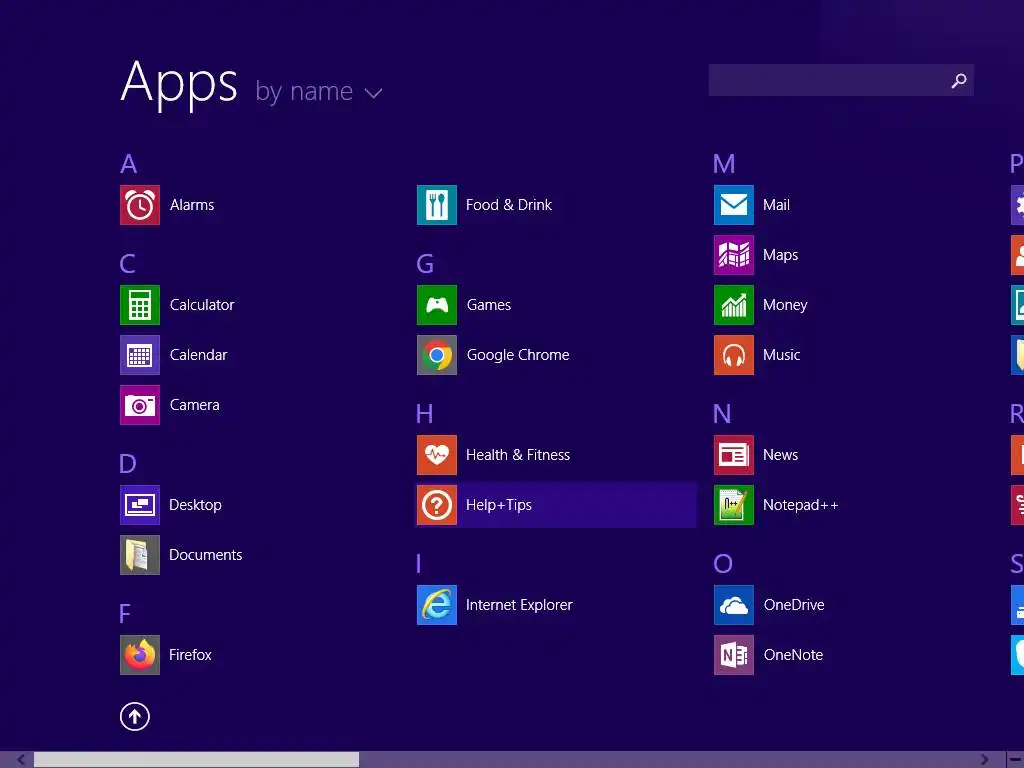
Task: Open the Calendar app icon
Action: coord(140,355)
